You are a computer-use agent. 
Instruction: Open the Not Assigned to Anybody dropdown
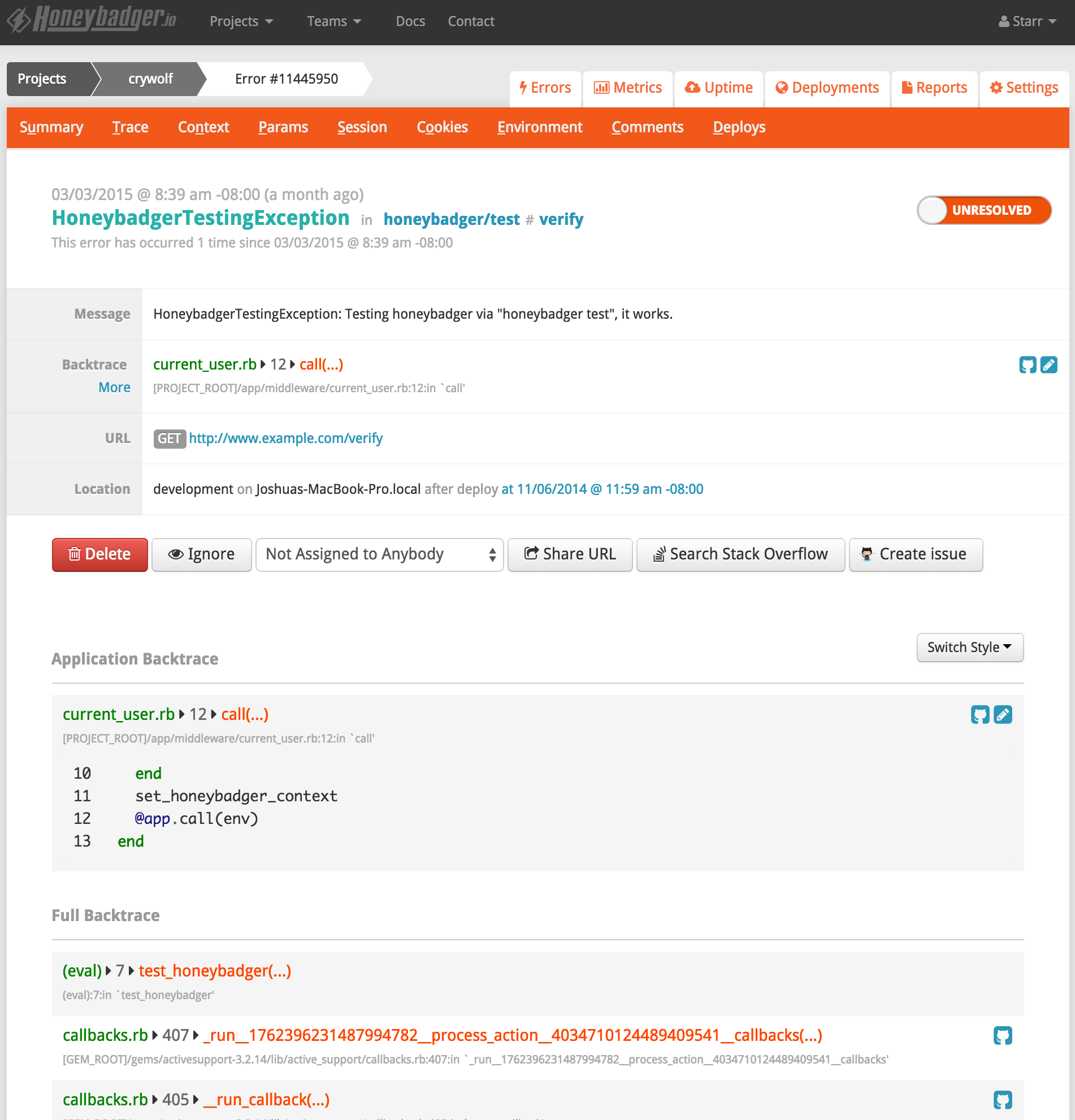pos(379,554)
